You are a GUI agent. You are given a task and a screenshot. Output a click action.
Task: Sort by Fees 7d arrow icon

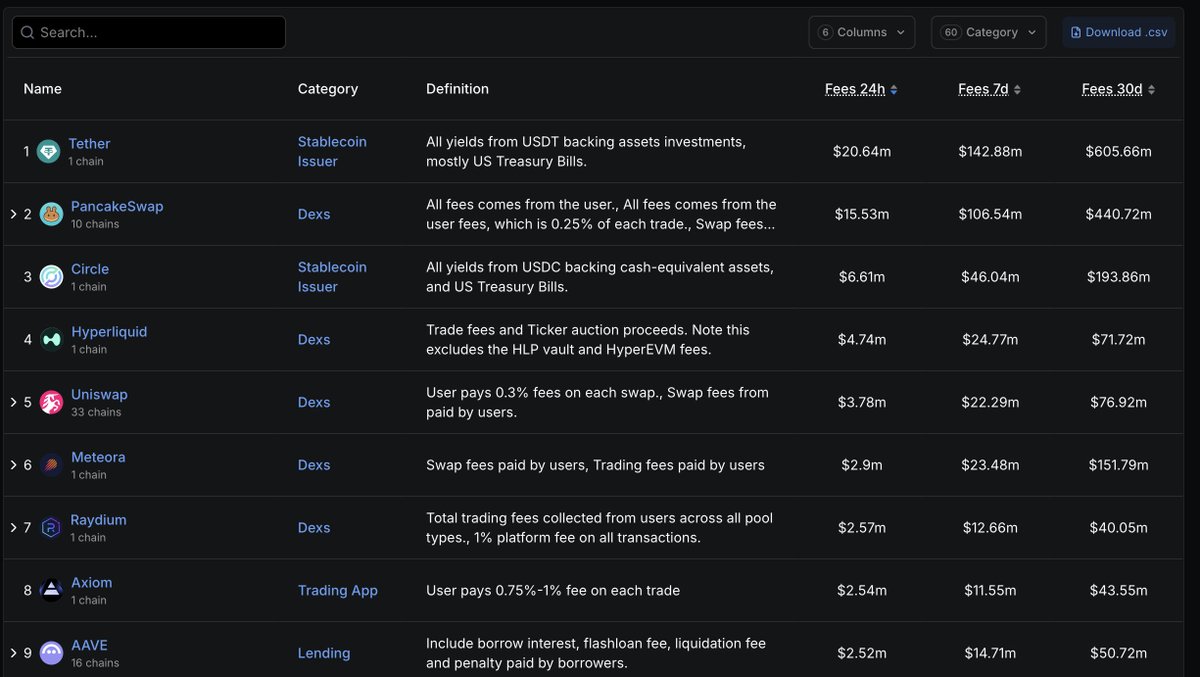click(x=1017, y=89)
